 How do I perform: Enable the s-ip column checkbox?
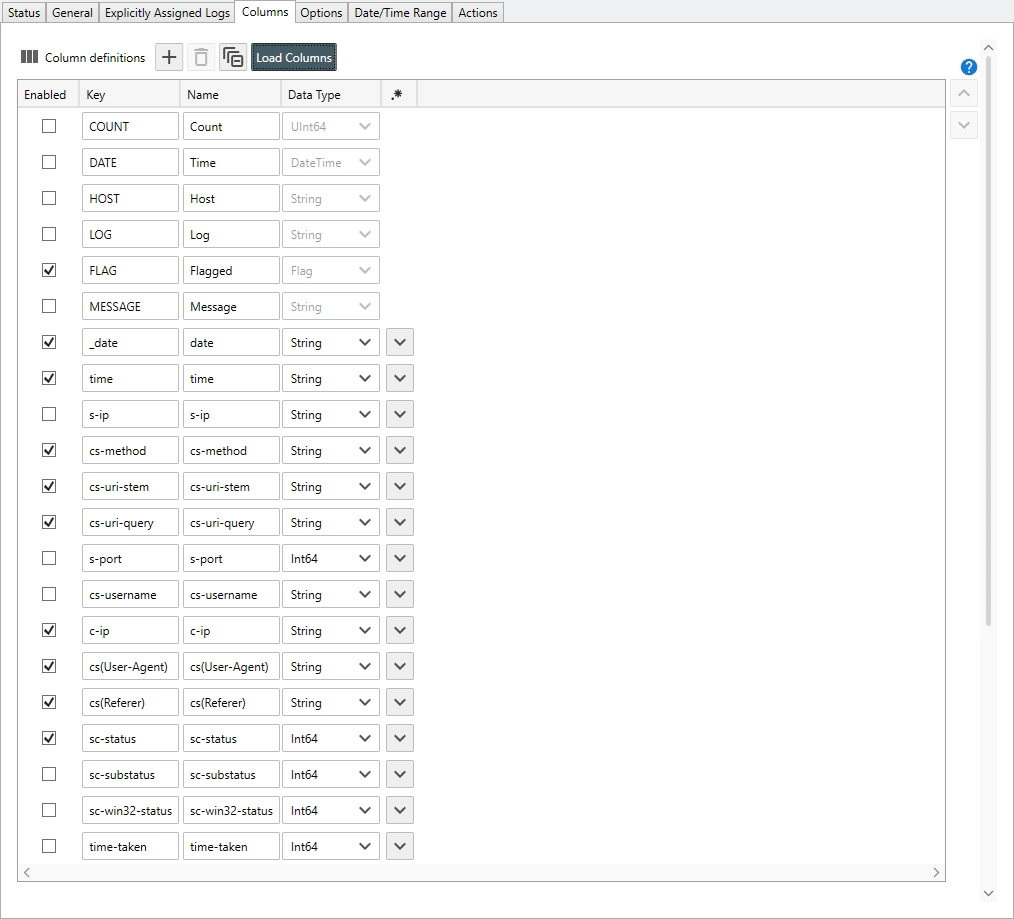pos(49,415)
